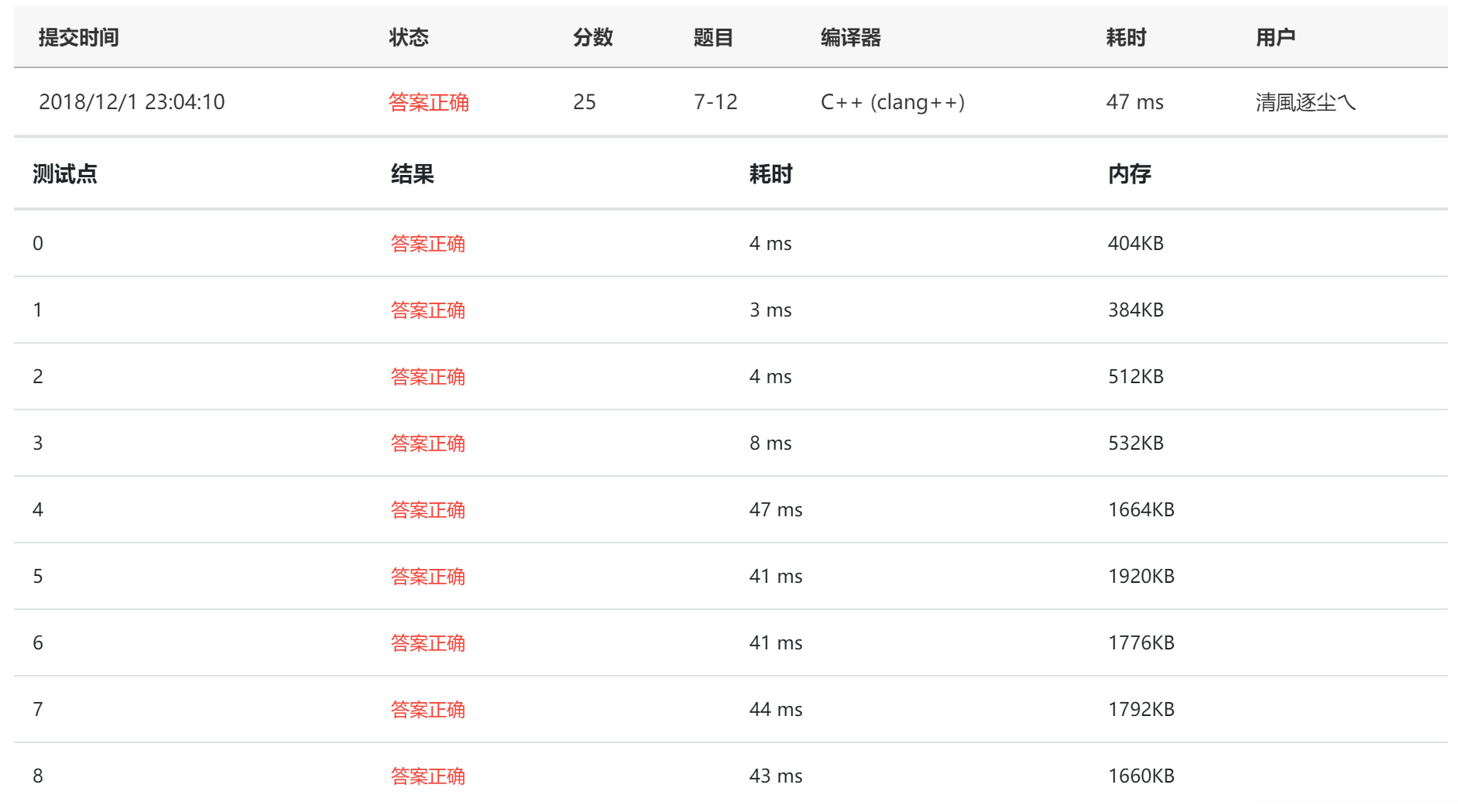Click the 用户 column header

pos(1275,37)
